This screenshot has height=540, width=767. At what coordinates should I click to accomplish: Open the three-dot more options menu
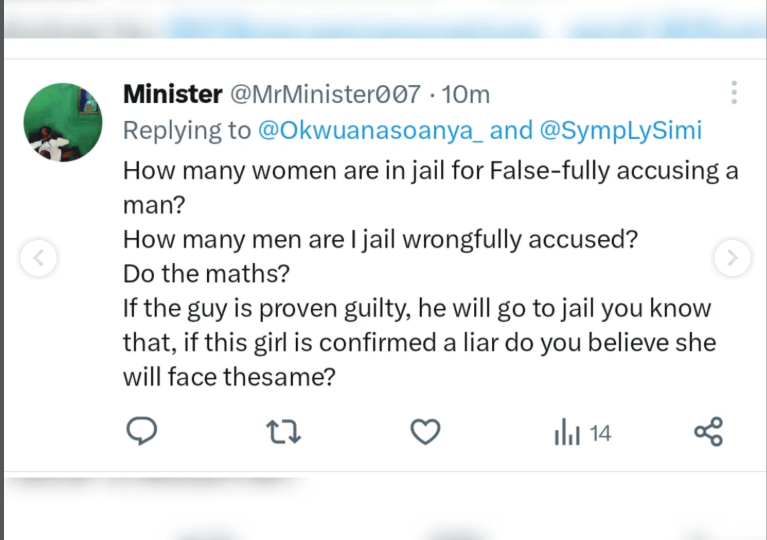734,93
